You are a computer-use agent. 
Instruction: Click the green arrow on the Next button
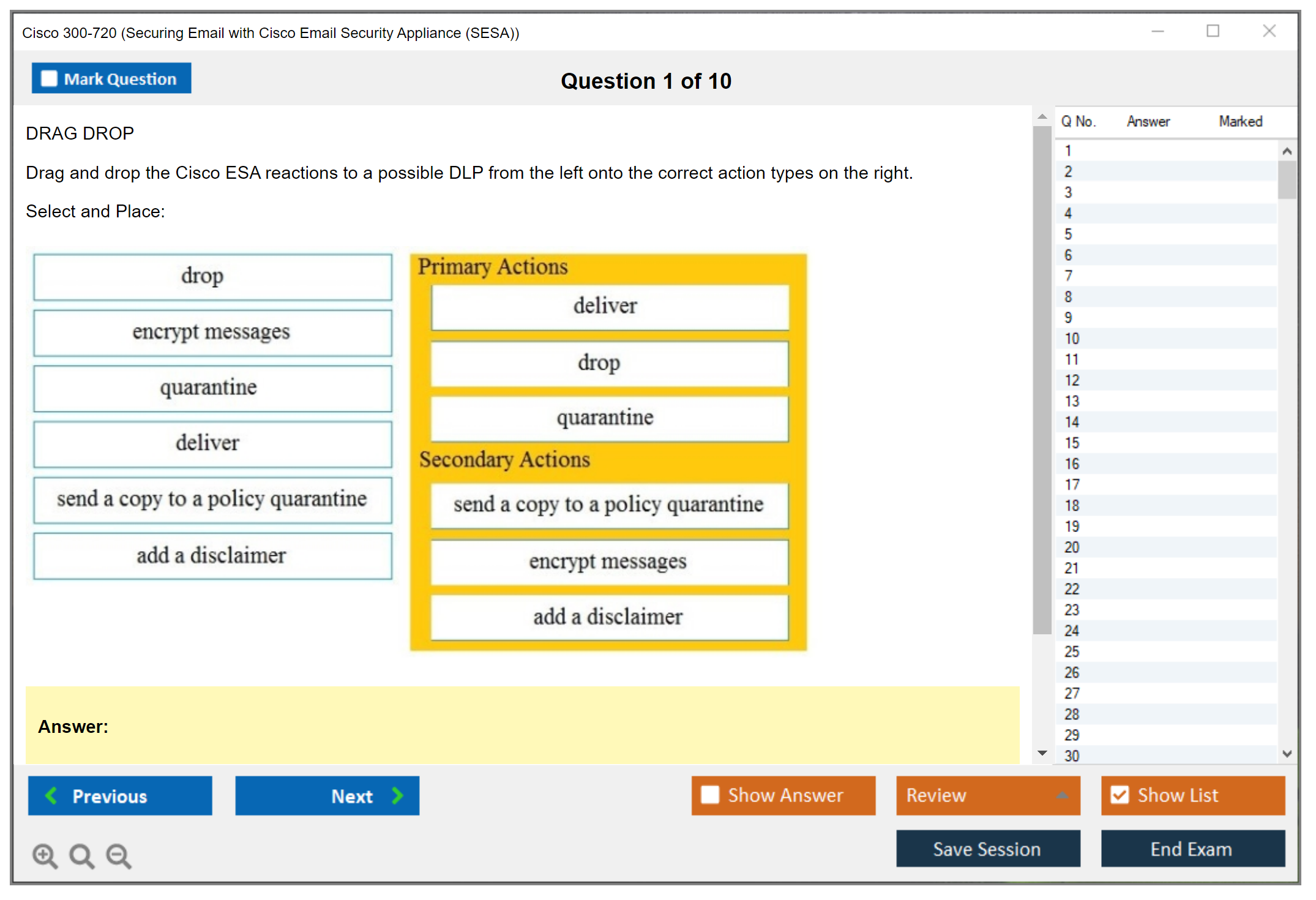[x=398, y=796]
